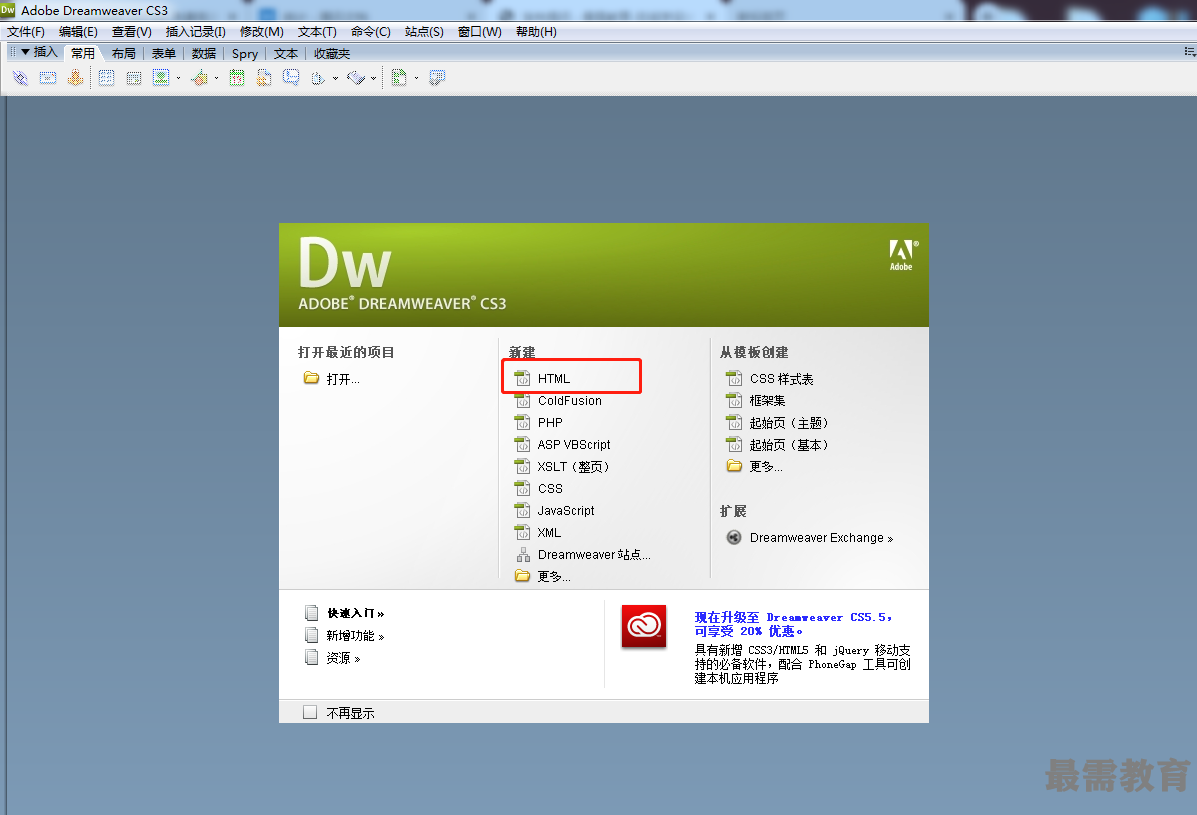Image resolution: width=1197 pixels, height=815 pixels.
Task: Switch to the 布局 insert tab
Action: click(x=124, y=53)
